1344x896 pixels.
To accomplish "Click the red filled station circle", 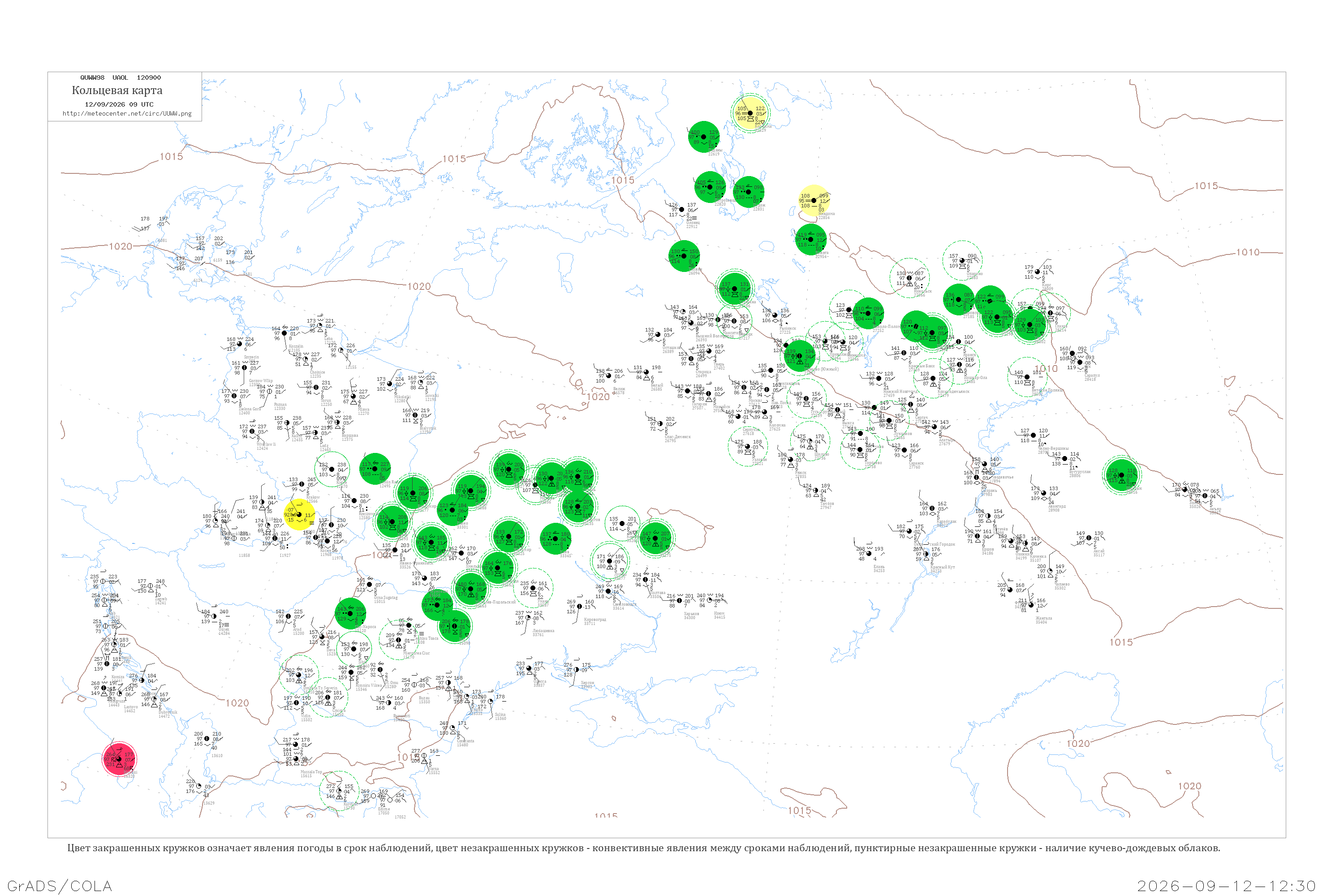I will (120, 759).
